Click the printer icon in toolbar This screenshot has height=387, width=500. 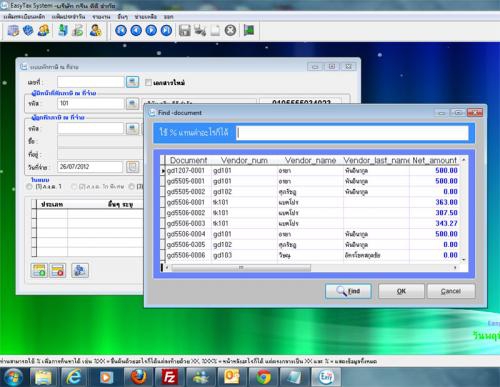(200, 31)
